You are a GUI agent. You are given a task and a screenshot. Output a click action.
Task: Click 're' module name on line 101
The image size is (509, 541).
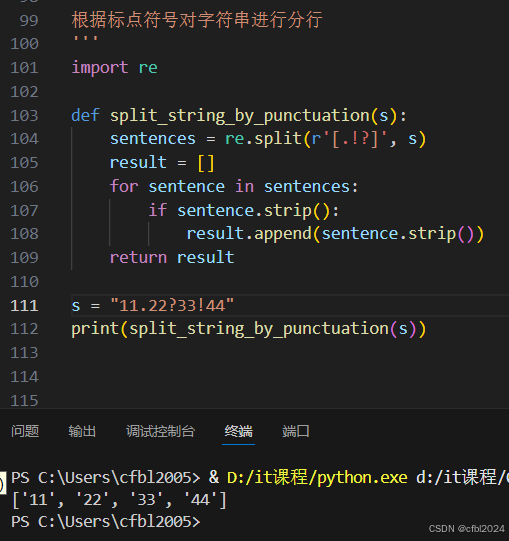[x=148, y=68]
